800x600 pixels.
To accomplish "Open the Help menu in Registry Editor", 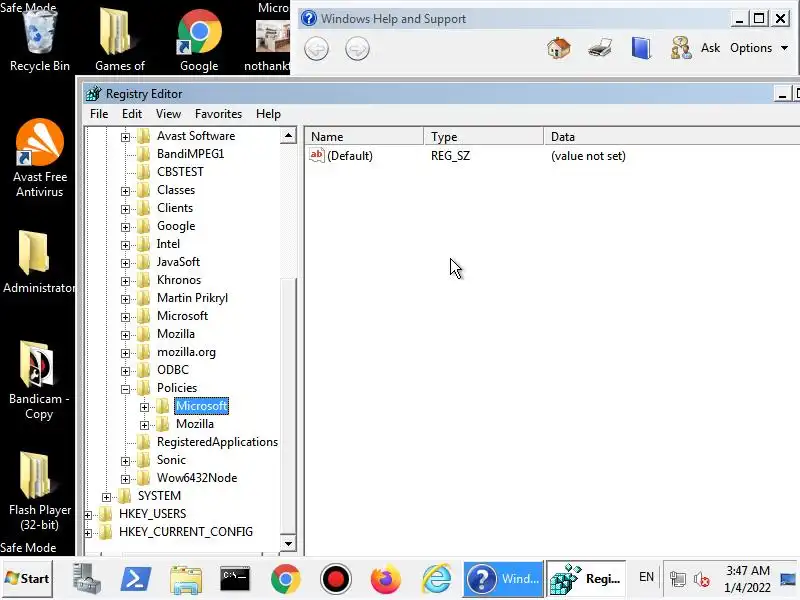I will 268,114.
